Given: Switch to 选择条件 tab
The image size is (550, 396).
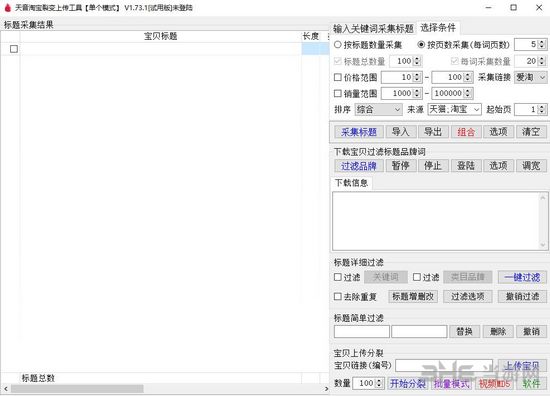Looking at the screenshot, I should [x=438, y=27].
